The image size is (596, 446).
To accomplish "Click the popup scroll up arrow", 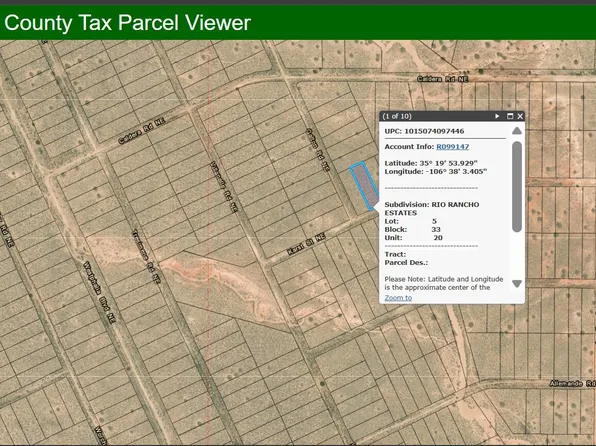I will pyautogui.click(x=517, y=131).
